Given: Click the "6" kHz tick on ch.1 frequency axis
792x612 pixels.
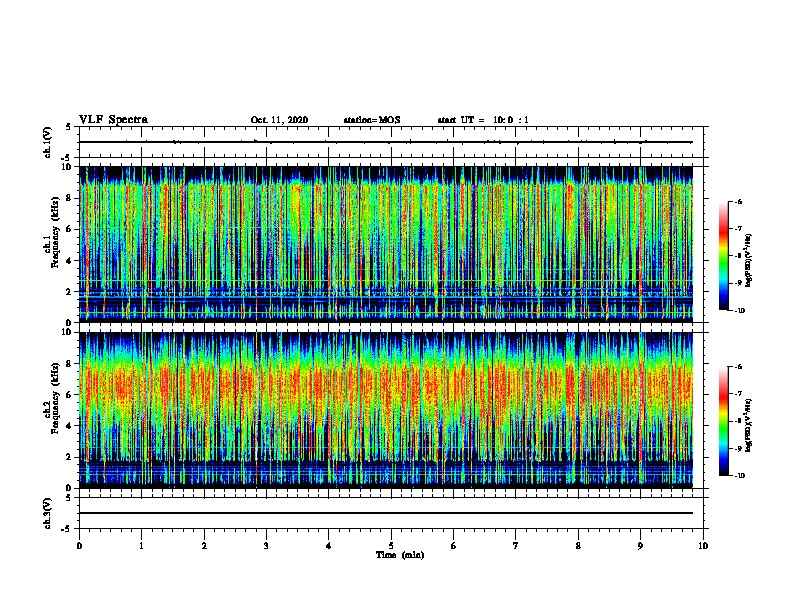Looking at the screenshot, I should (x=70, y=229).
